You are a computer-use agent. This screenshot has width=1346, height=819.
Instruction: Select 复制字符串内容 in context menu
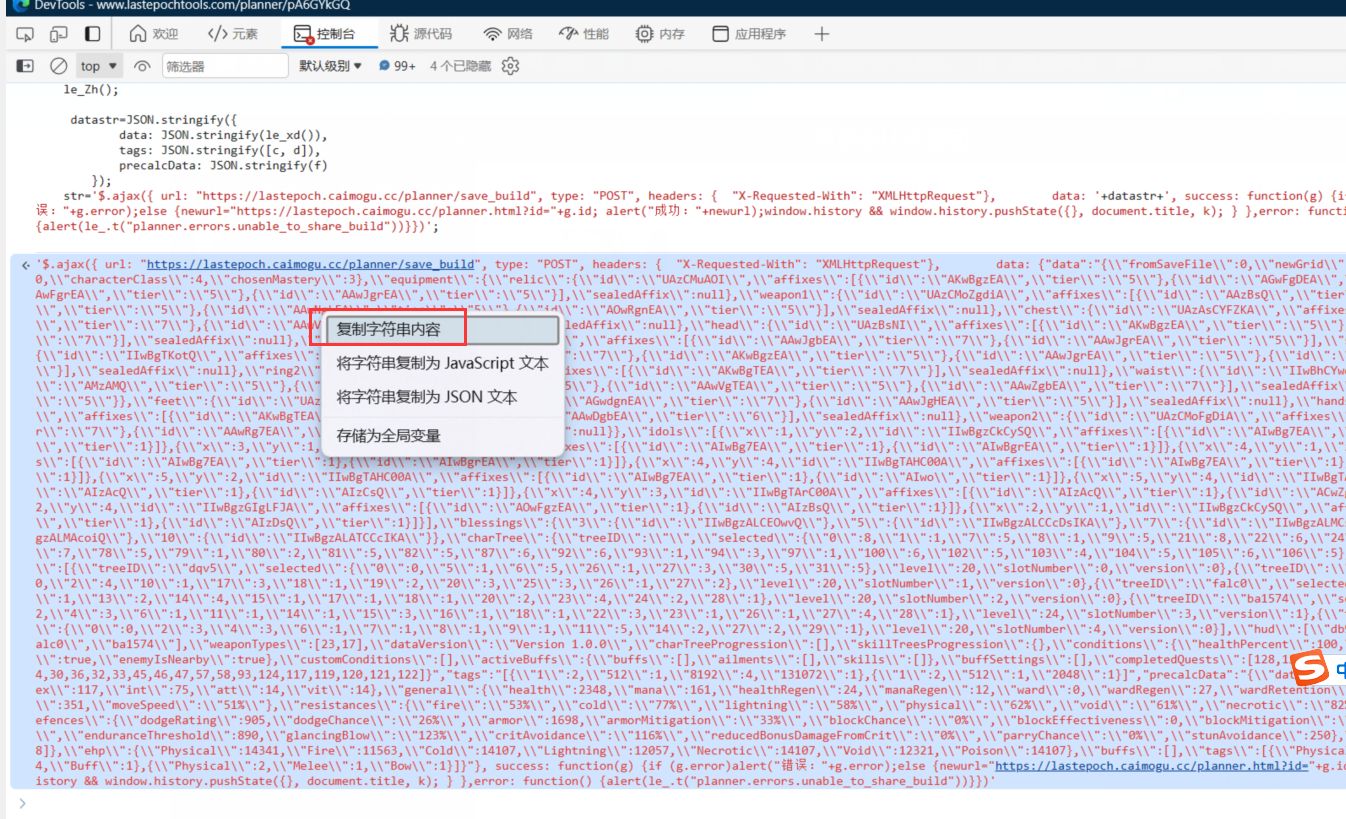[x=388, y=329]
